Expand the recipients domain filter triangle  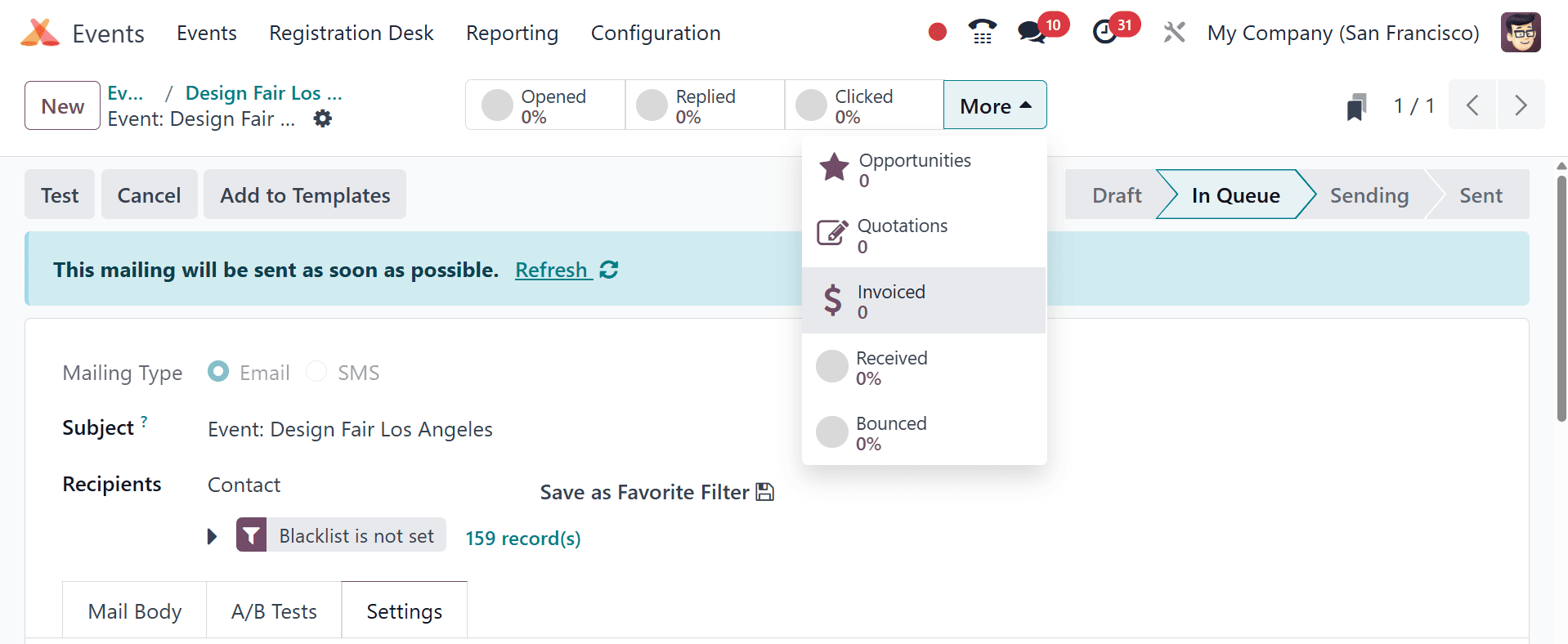point(213,537)
